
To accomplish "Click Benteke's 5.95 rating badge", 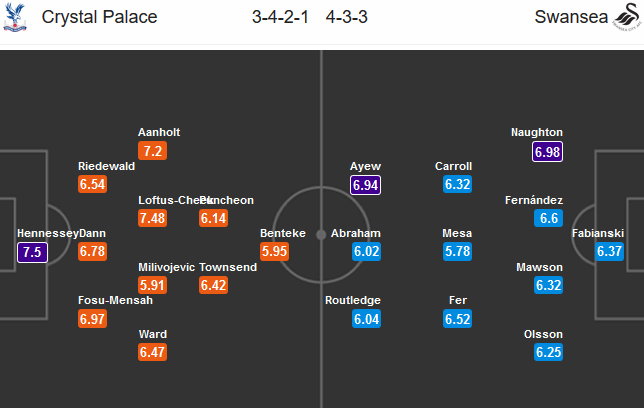I will point(275,252).
